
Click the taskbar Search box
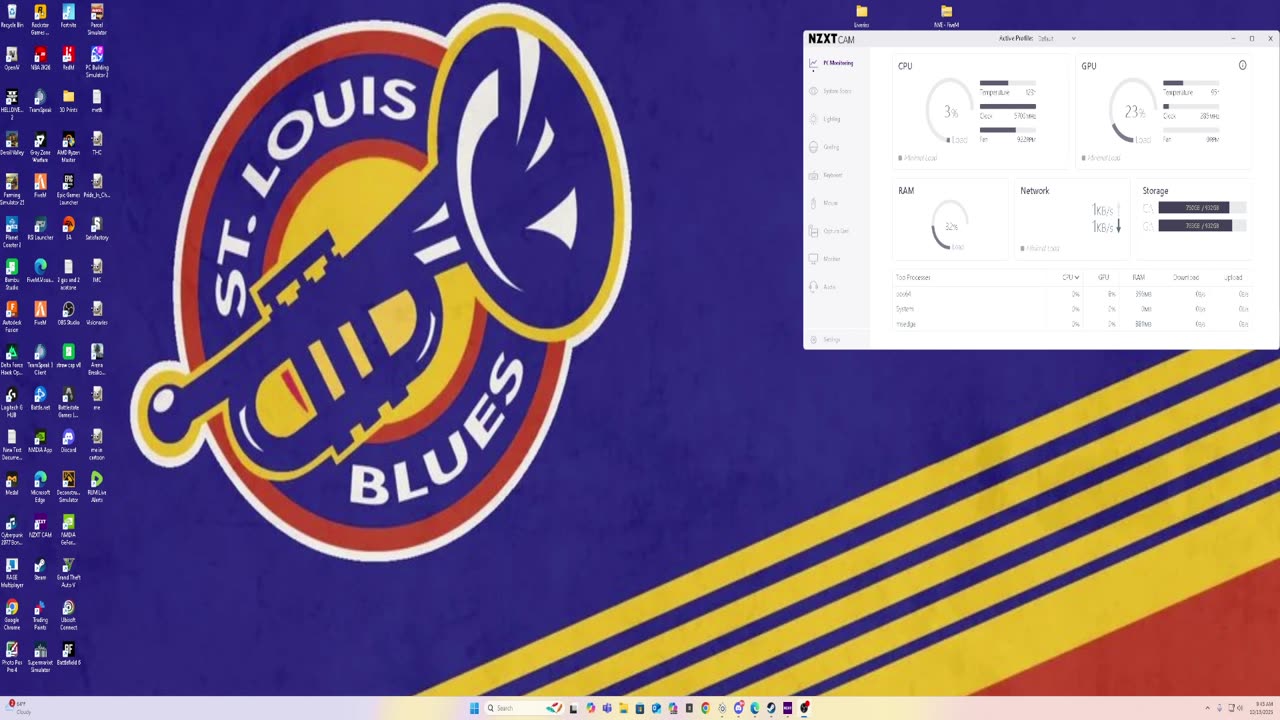tap(525, 708)
